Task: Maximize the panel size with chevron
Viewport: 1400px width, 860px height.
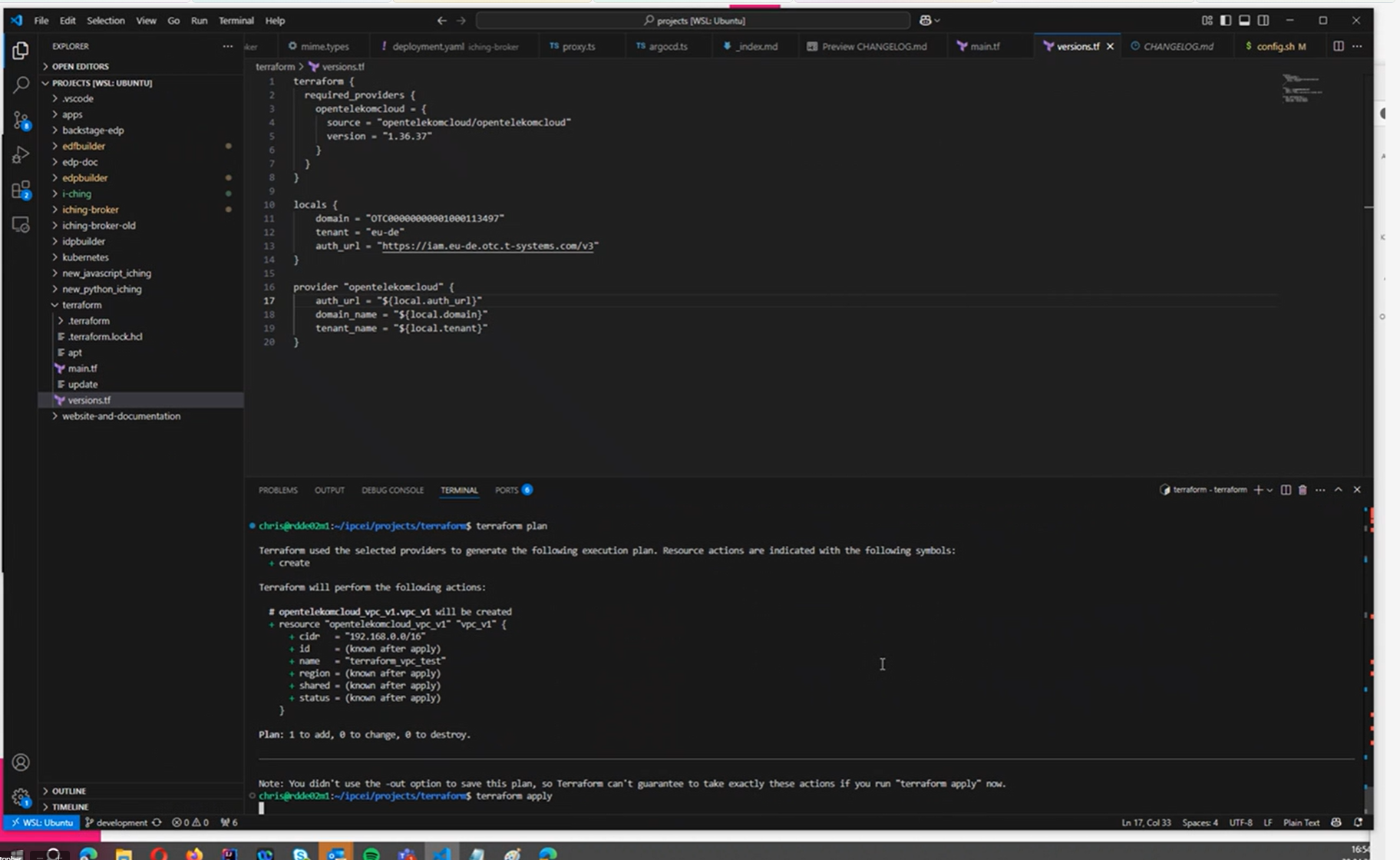Action: (x=1339, y=490)
